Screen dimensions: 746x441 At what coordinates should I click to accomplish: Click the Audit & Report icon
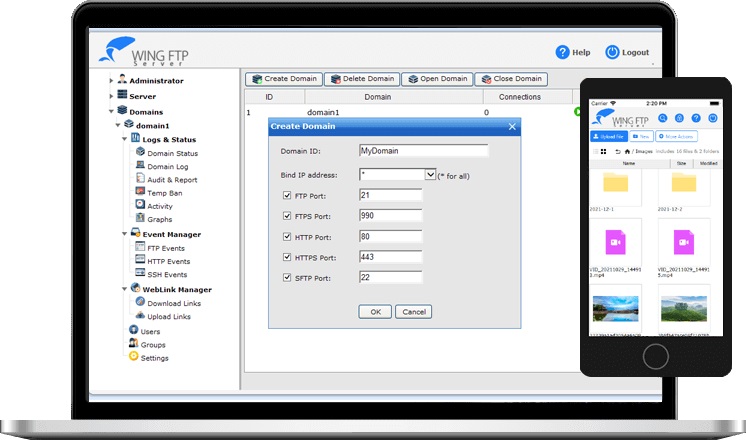pos(140,178)
